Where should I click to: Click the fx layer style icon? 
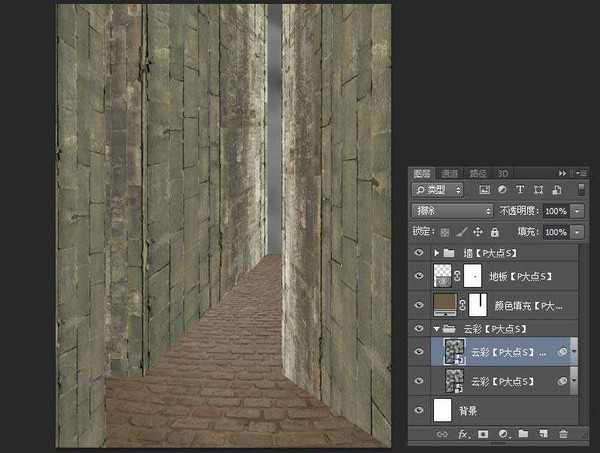click(464, 434)
